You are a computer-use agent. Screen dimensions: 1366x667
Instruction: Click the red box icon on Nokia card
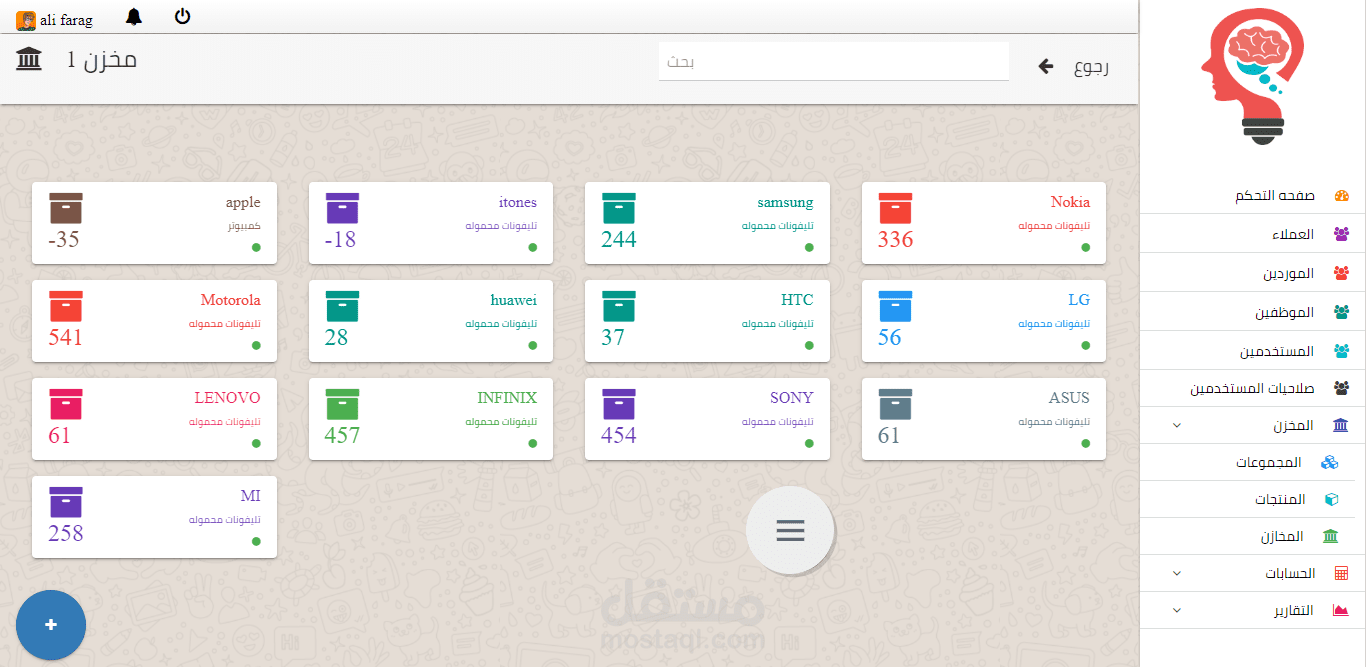pyautogui.click(x=895, y=208)
